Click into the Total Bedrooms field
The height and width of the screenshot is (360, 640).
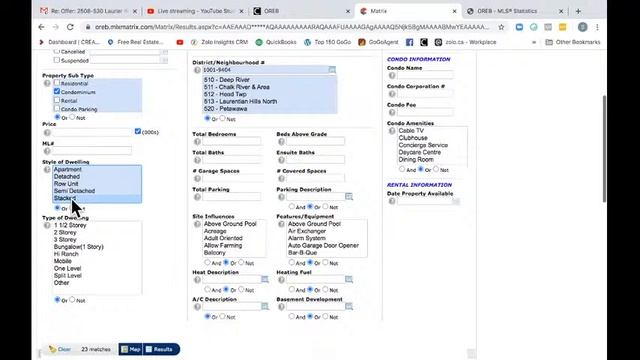coord(231,142)
